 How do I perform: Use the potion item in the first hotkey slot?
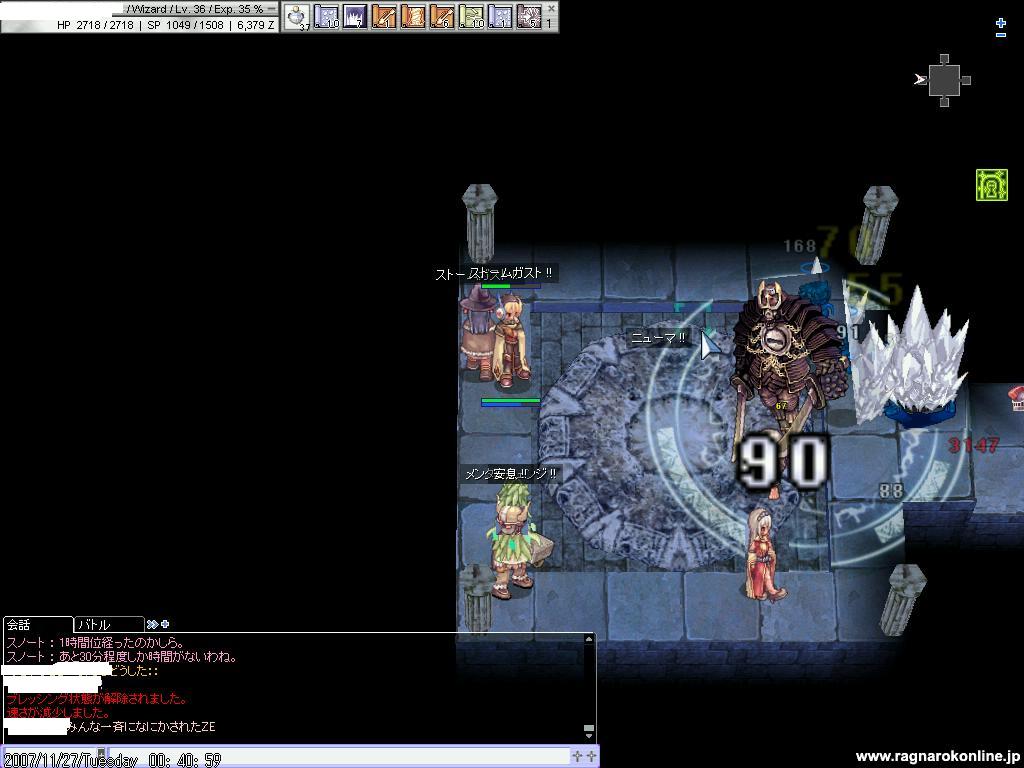tap(298, 16)
